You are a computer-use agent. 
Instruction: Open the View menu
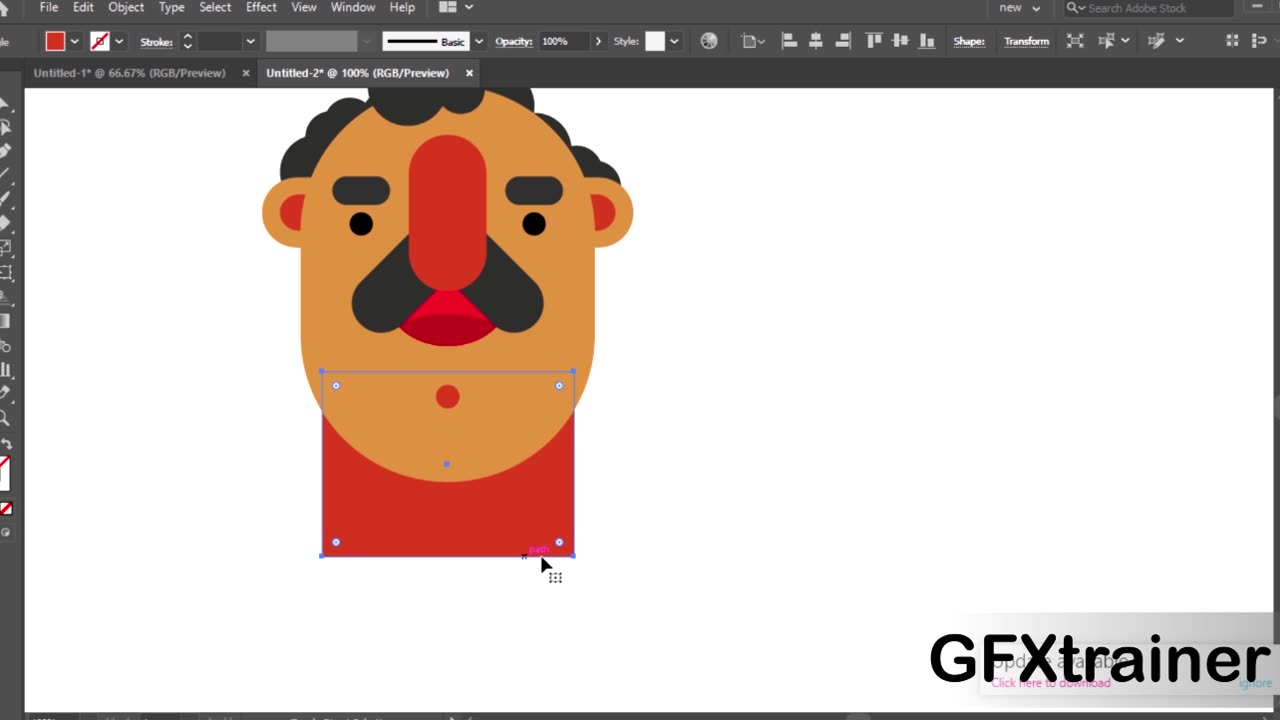click(304, 7)
